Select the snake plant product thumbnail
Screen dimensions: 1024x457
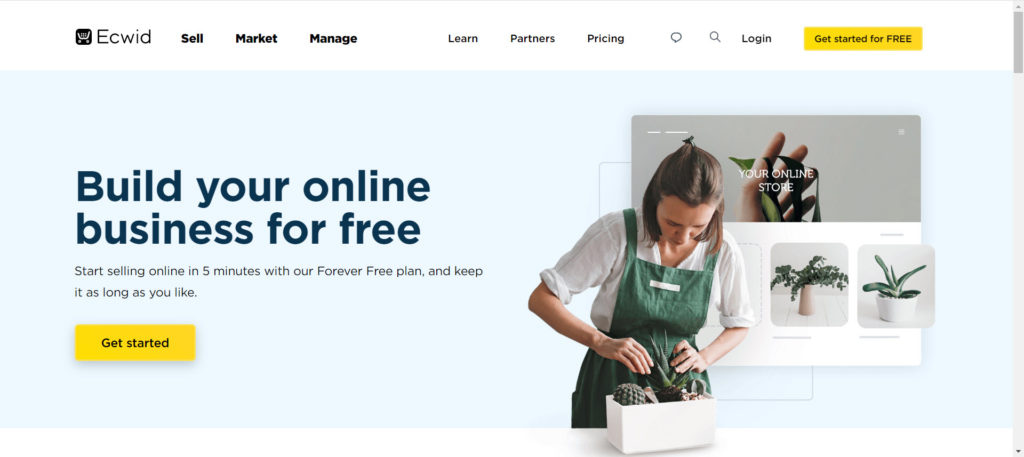click(895, 286)
